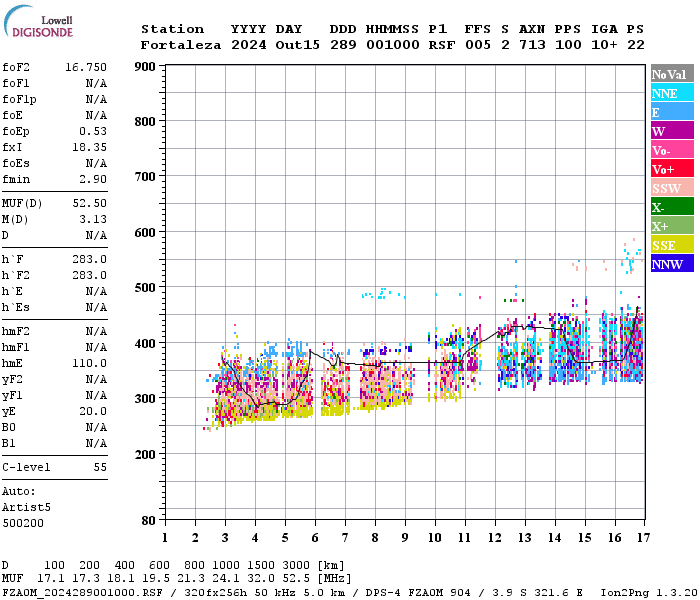Image resolution: width=700 pixels, height=600 pixels.
Task: Click the Lowell Digisonde logo
Action: coord(38,21)
